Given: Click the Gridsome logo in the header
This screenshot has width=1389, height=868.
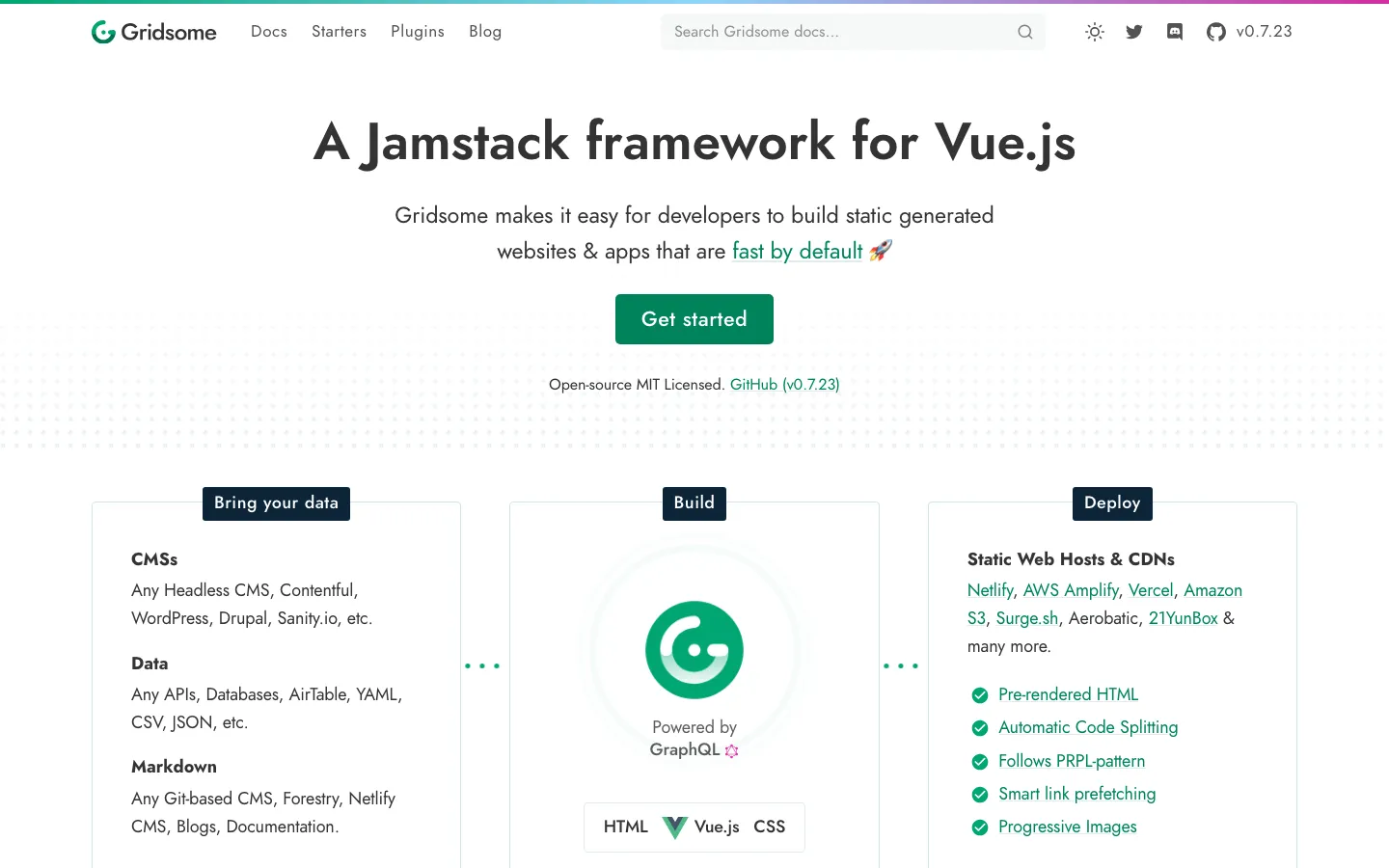Looking at the screenshot, I should [154, 32].
